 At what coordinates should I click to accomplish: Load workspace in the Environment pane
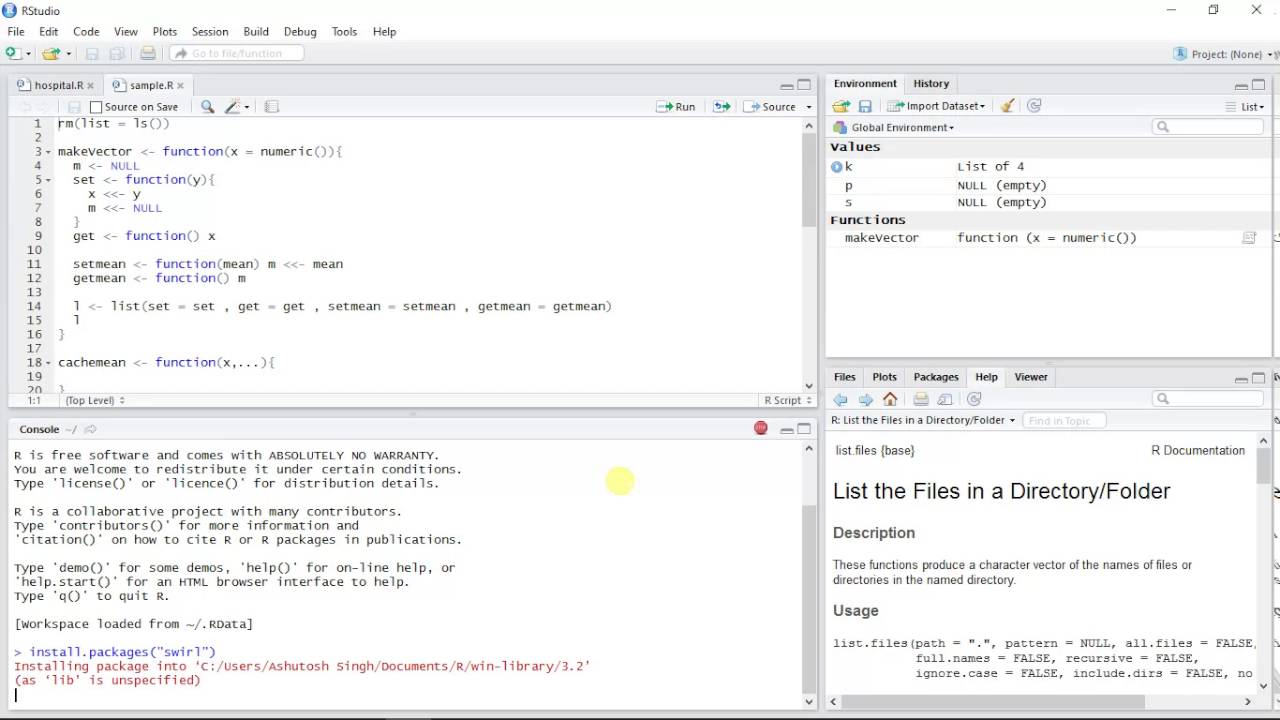[x=841, y=106]
